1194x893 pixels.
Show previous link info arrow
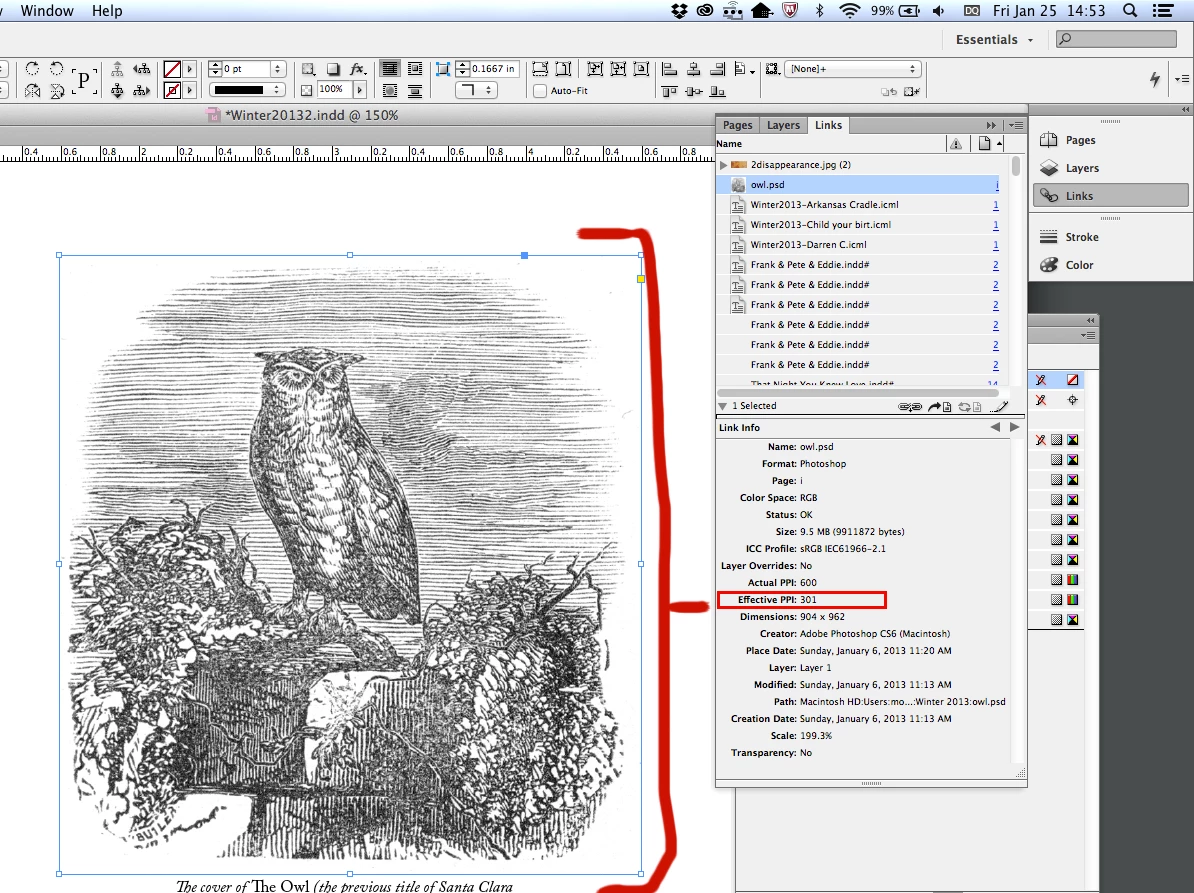click(x=994, y=428)
